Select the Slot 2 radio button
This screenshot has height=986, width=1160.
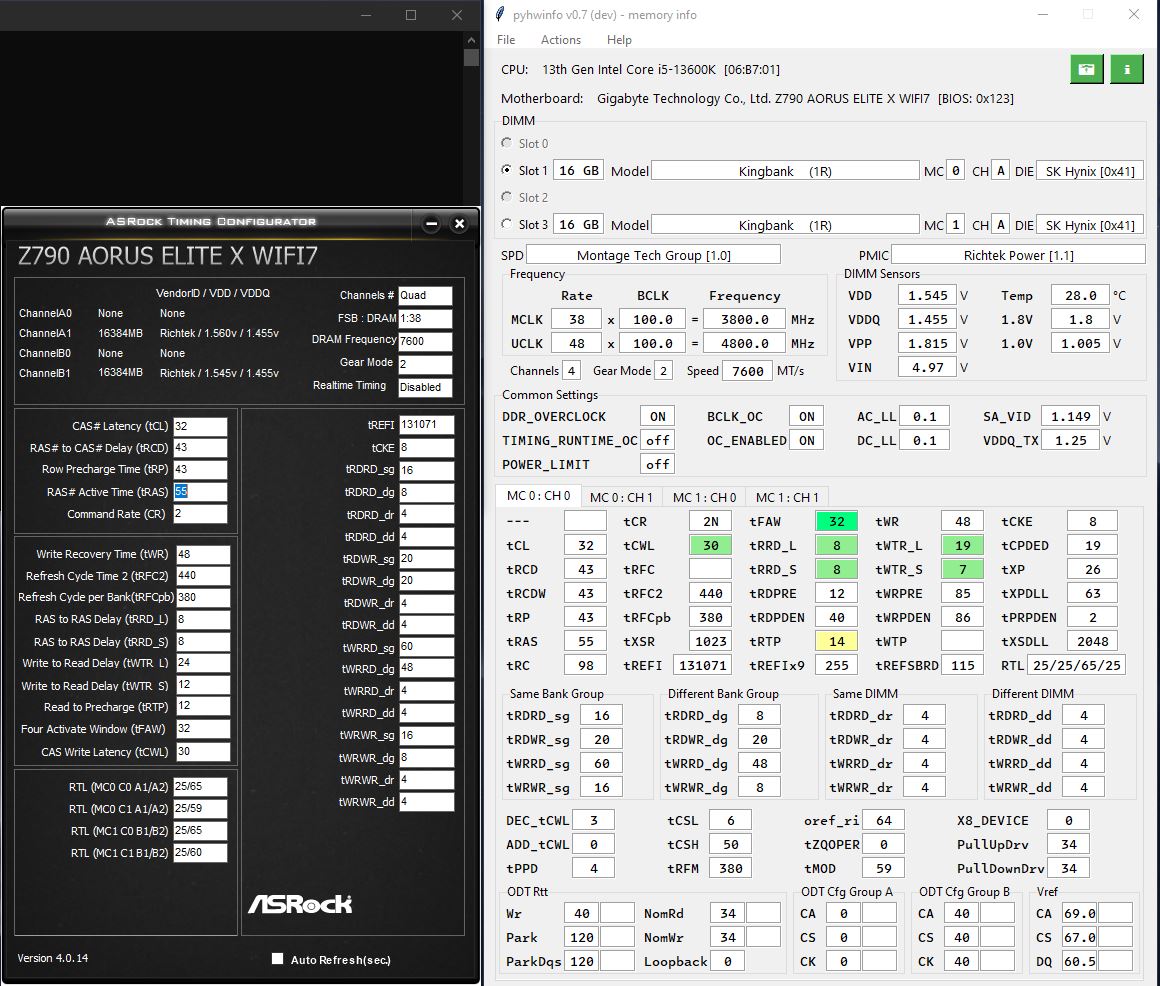(507, 197)
